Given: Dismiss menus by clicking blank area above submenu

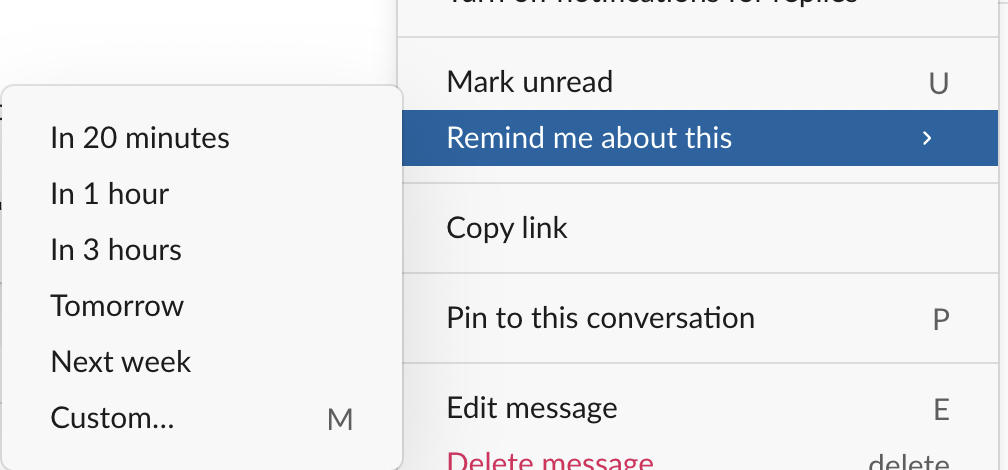Looking at the screenshot, I should [x=200, y=40].
